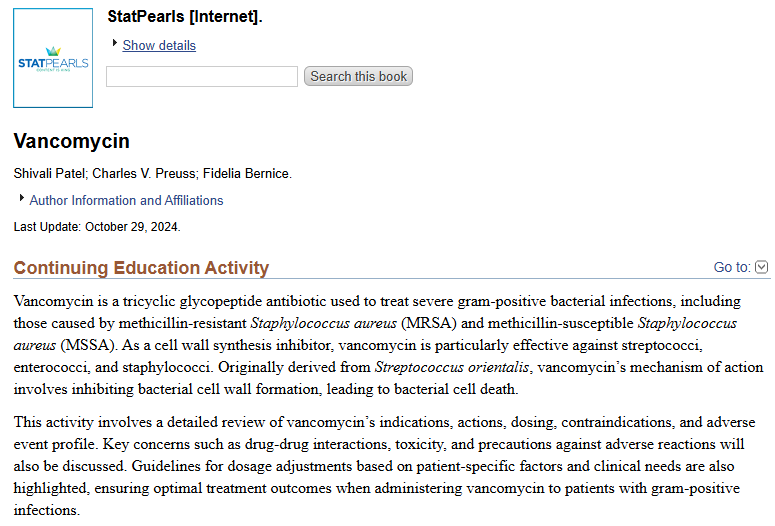Click the Continuing Education Activity section heading
This screenshot has height=526, width=775.
click(141, 268)
